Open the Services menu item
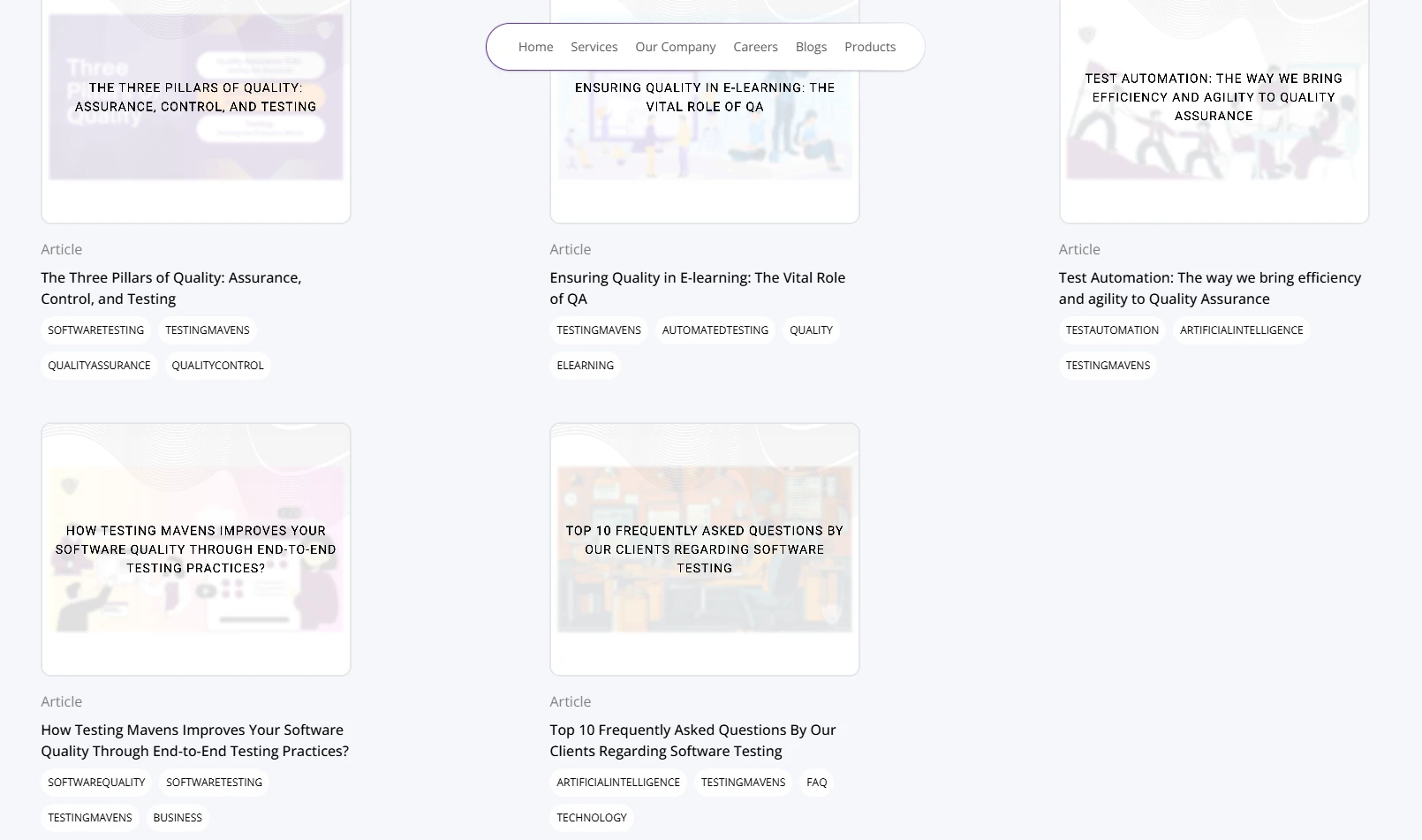Image resolution: width=1422 pixels, height=840 pixels. pos(594,47)
